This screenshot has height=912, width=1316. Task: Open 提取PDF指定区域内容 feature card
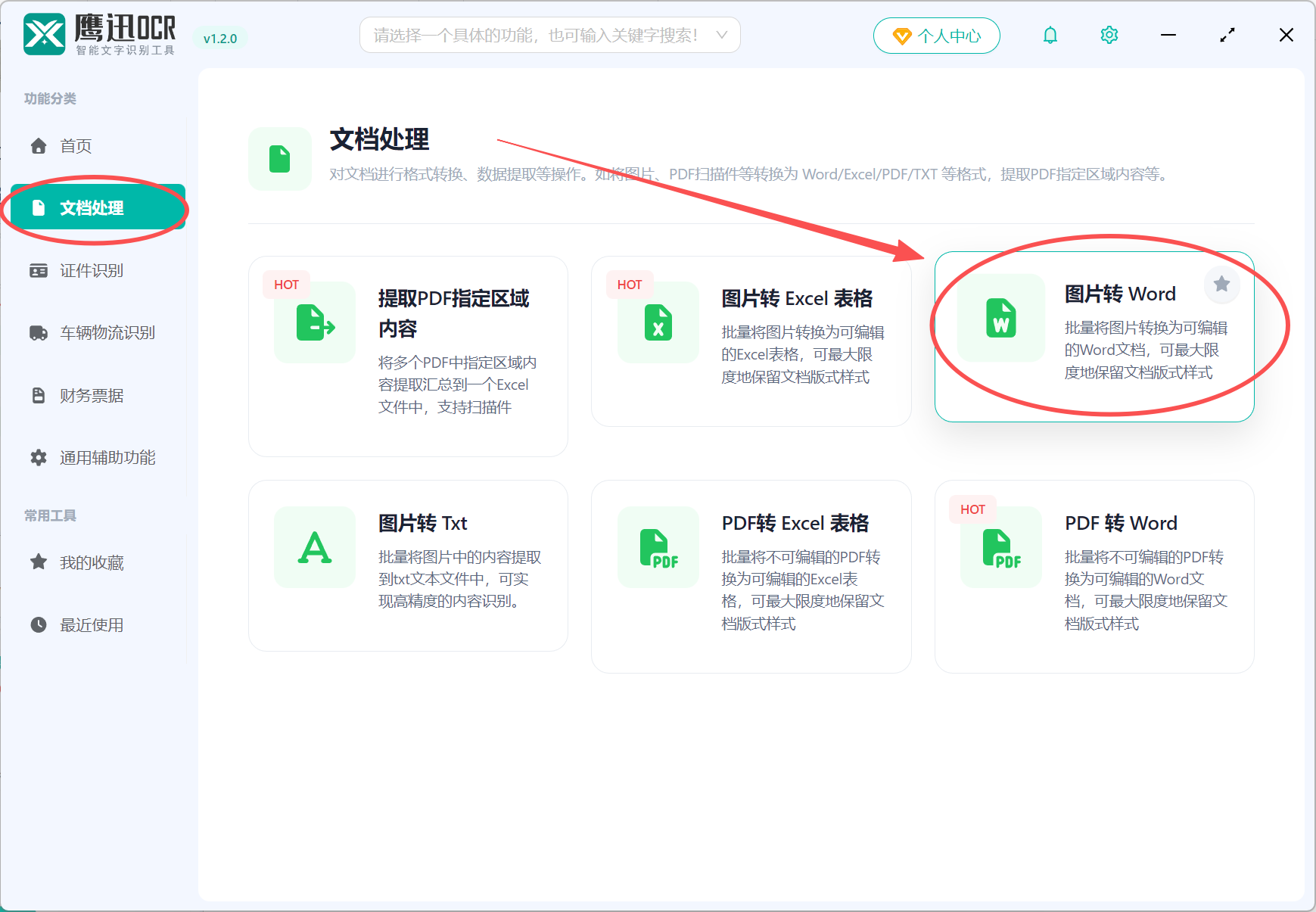[408, 356]
